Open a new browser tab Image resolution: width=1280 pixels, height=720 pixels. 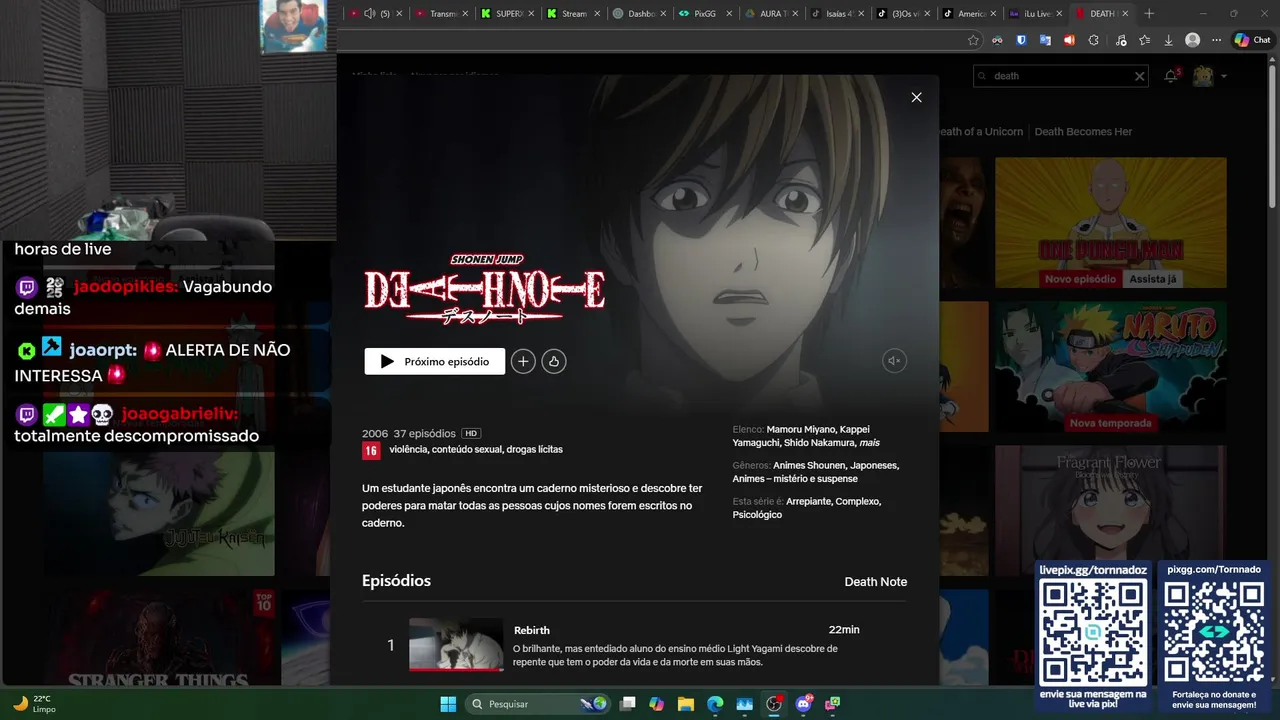1149,14
